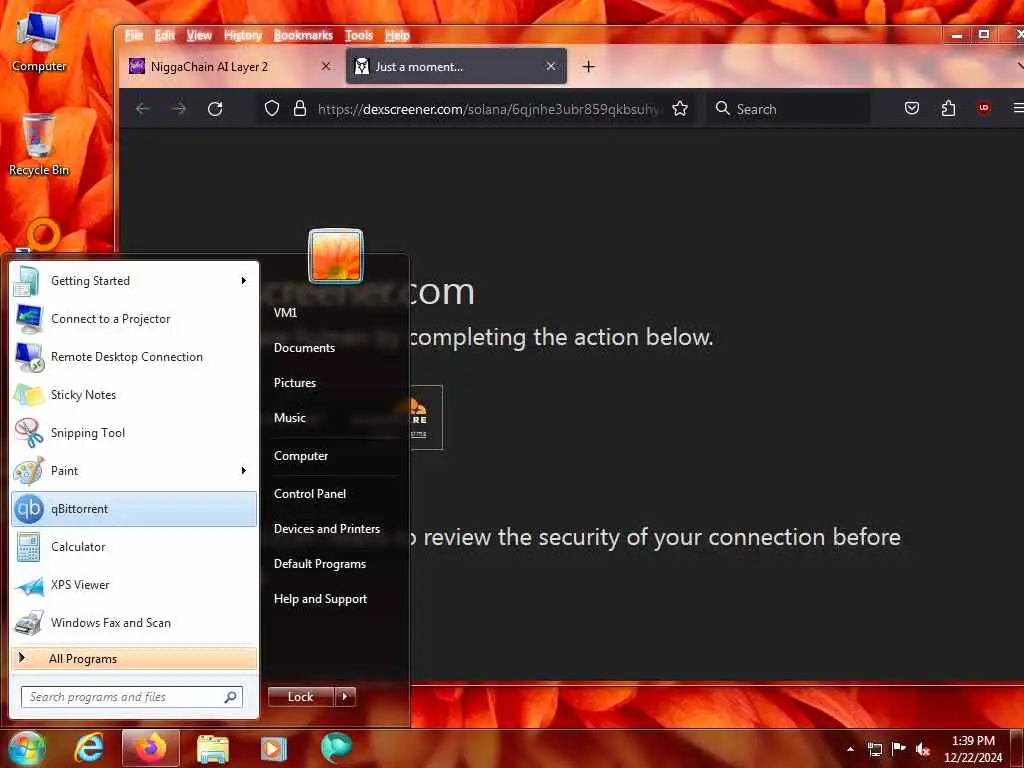
Task: Open the Firefox Tools menu
Action: [x=359, y=35]
